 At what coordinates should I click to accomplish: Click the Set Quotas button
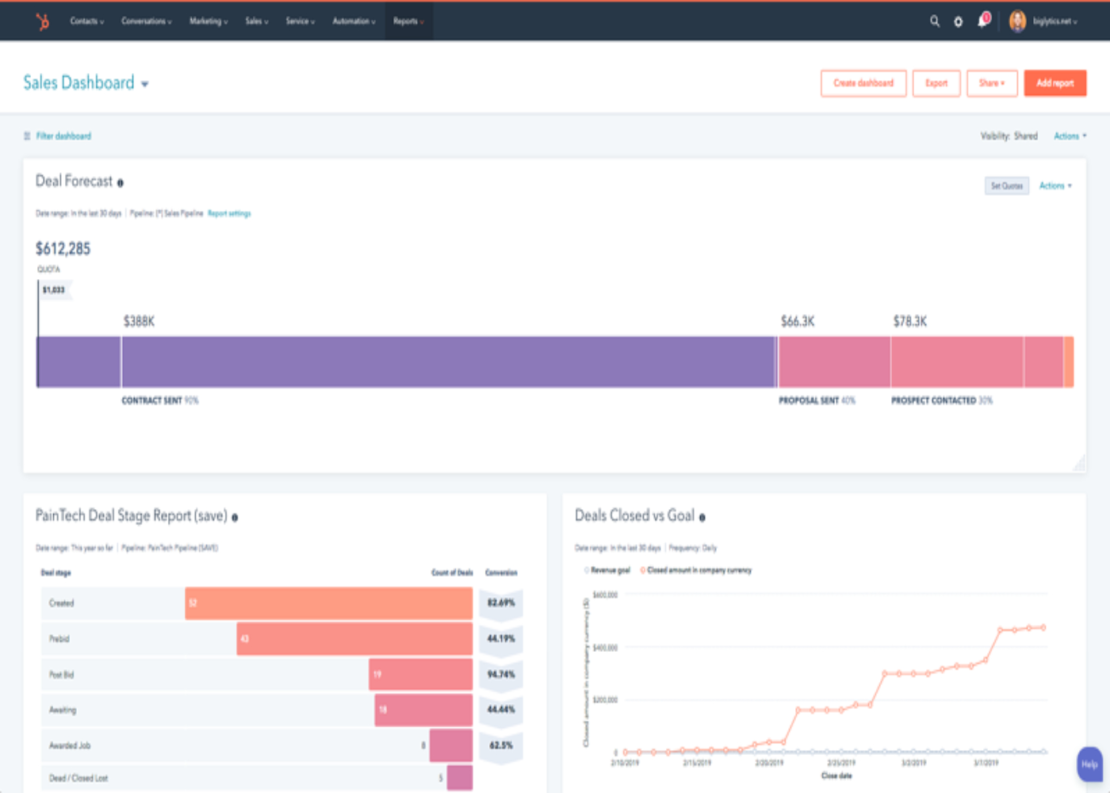pos(1006,186)
